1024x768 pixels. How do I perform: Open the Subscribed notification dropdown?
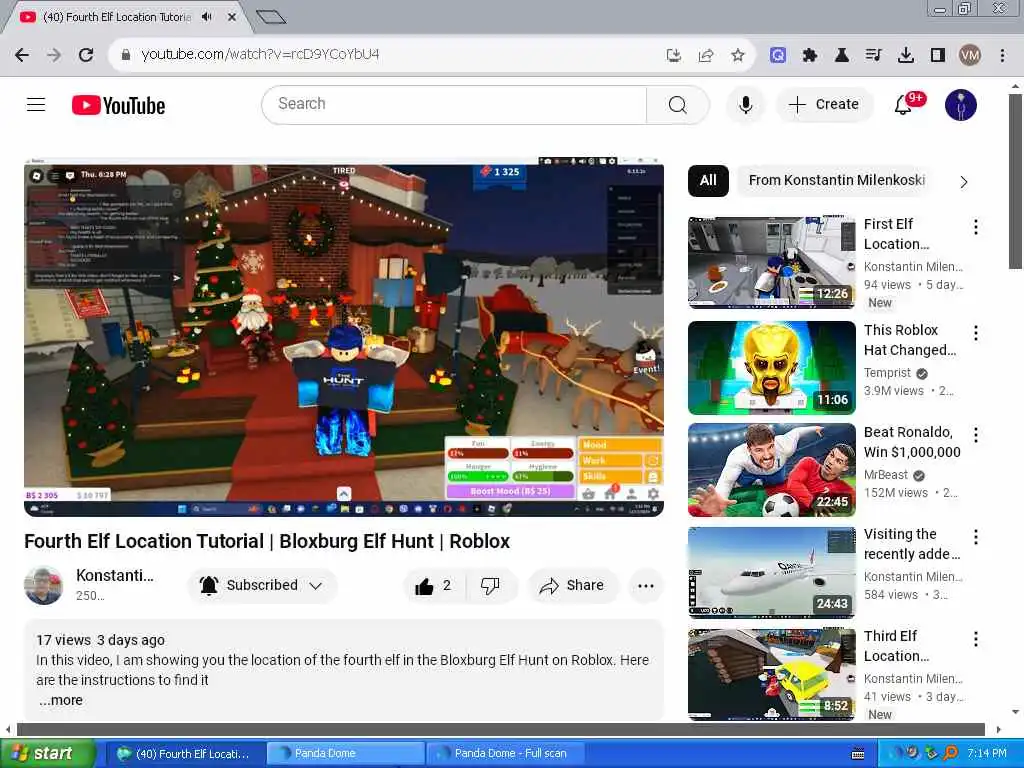262,585
